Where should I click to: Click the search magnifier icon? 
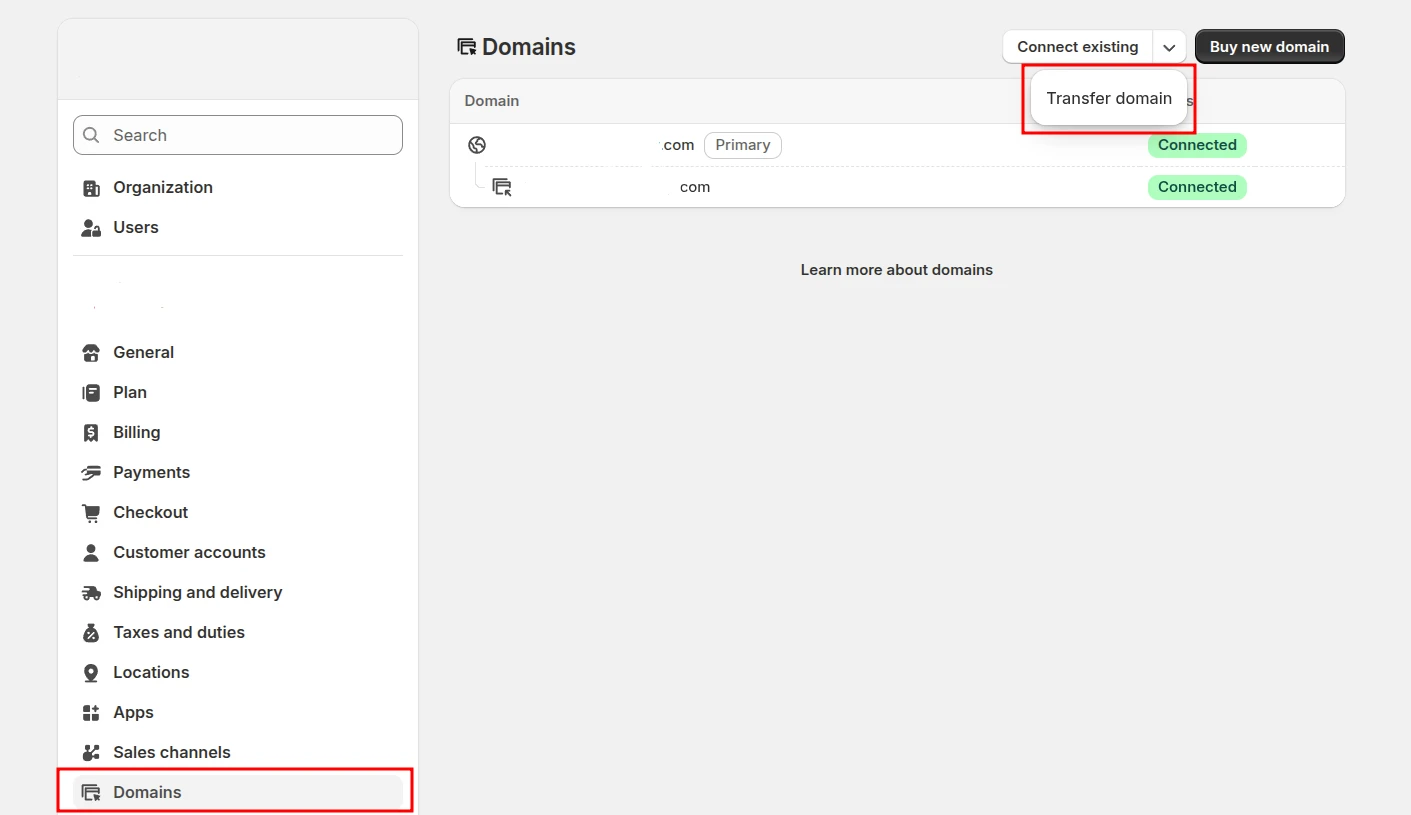point(91,135)
